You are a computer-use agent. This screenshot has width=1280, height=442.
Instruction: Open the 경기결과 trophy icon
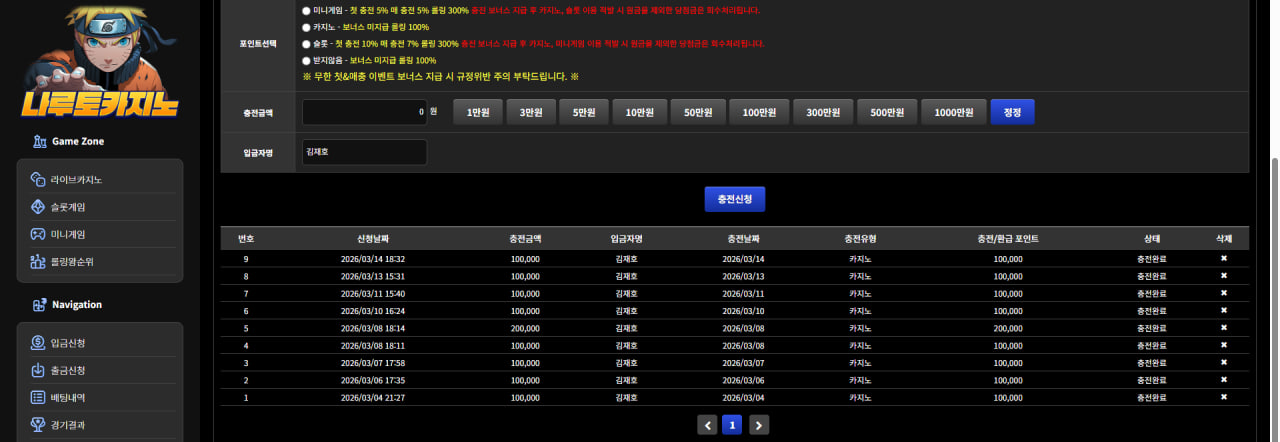[38, 424]
